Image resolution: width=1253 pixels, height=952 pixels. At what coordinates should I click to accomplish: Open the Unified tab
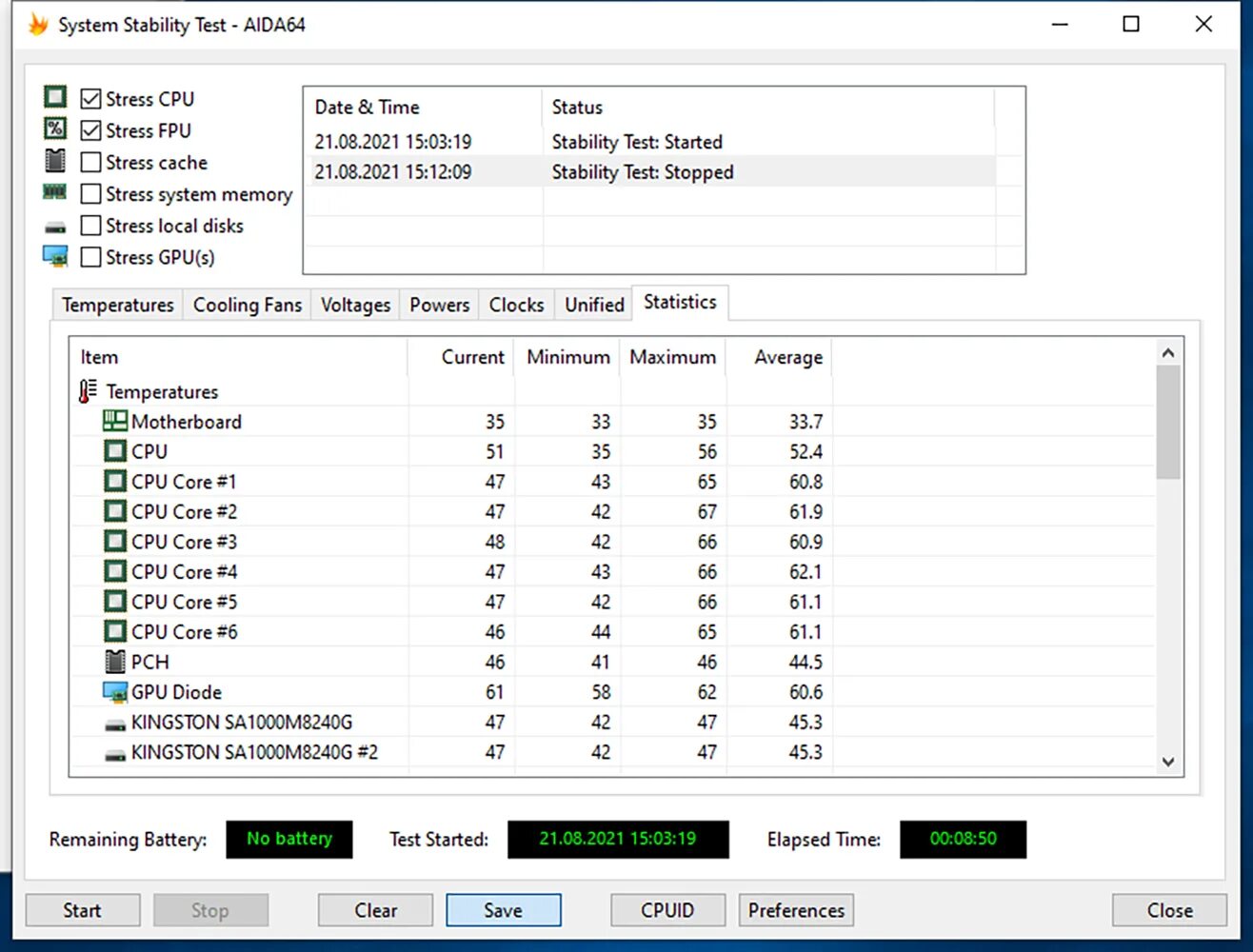[594, 305]
